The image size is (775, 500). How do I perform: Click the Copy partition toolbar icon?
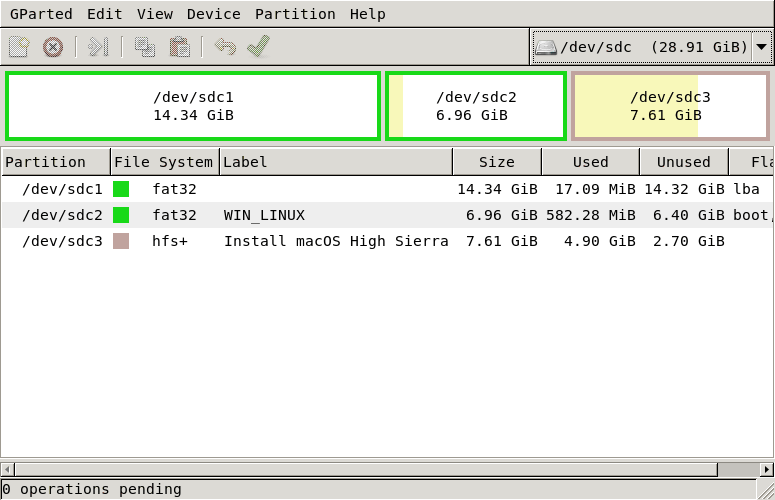click(x=145, y=47)
